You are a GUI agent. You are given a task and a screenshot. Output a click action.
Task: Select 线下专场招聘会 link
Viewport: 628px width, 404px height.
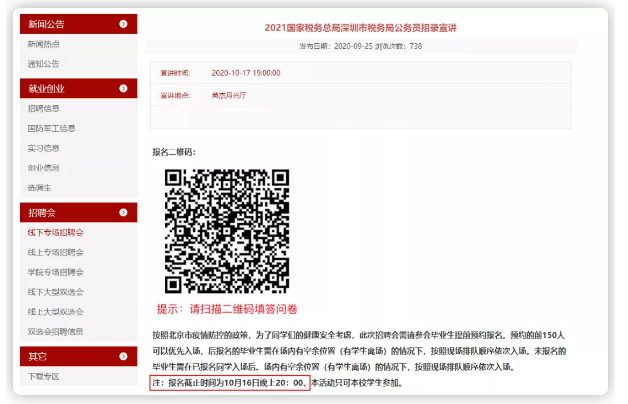55,232
